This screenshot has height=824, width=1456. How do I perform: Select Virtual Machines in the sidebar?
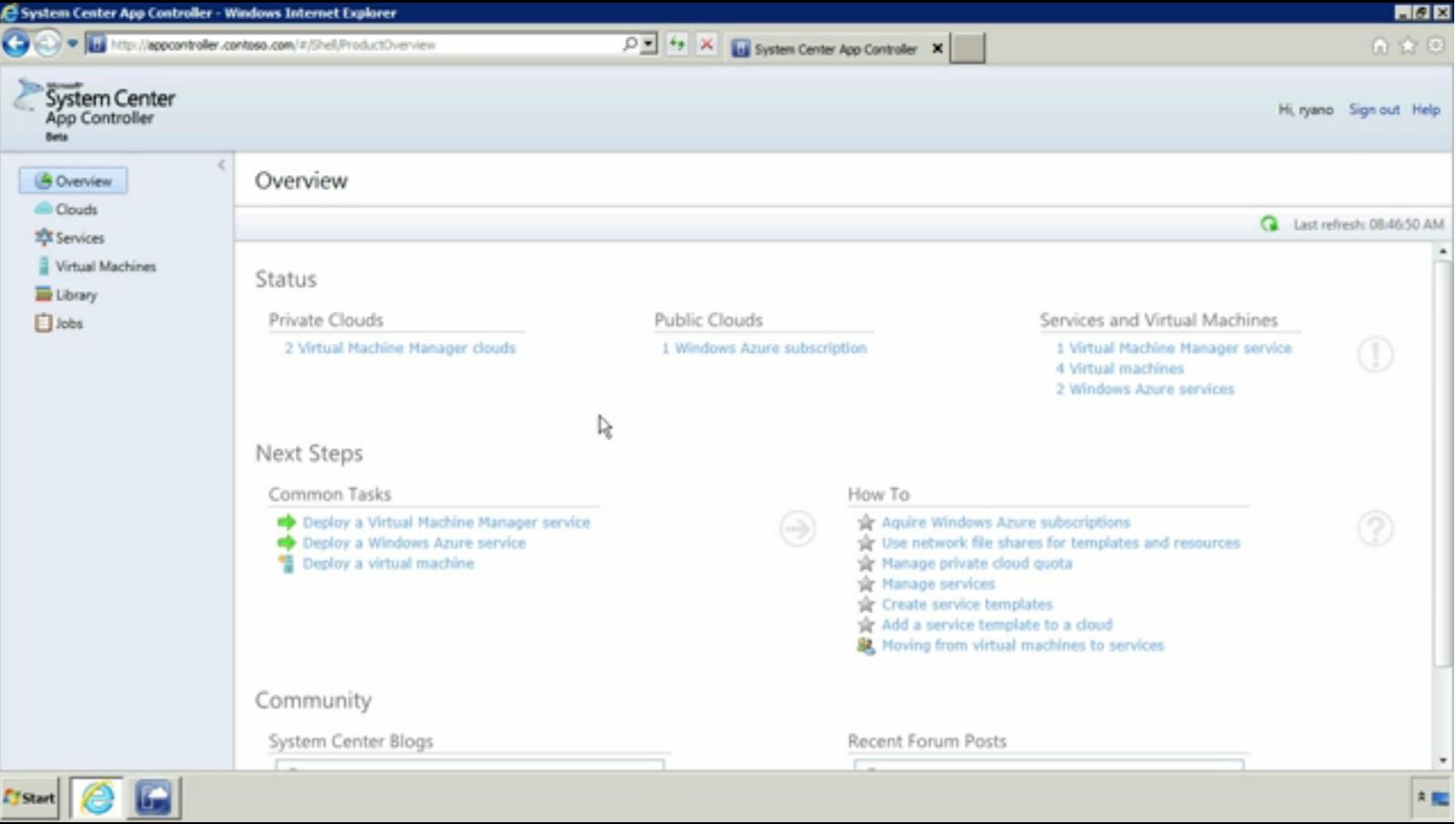tap(96, 266)
